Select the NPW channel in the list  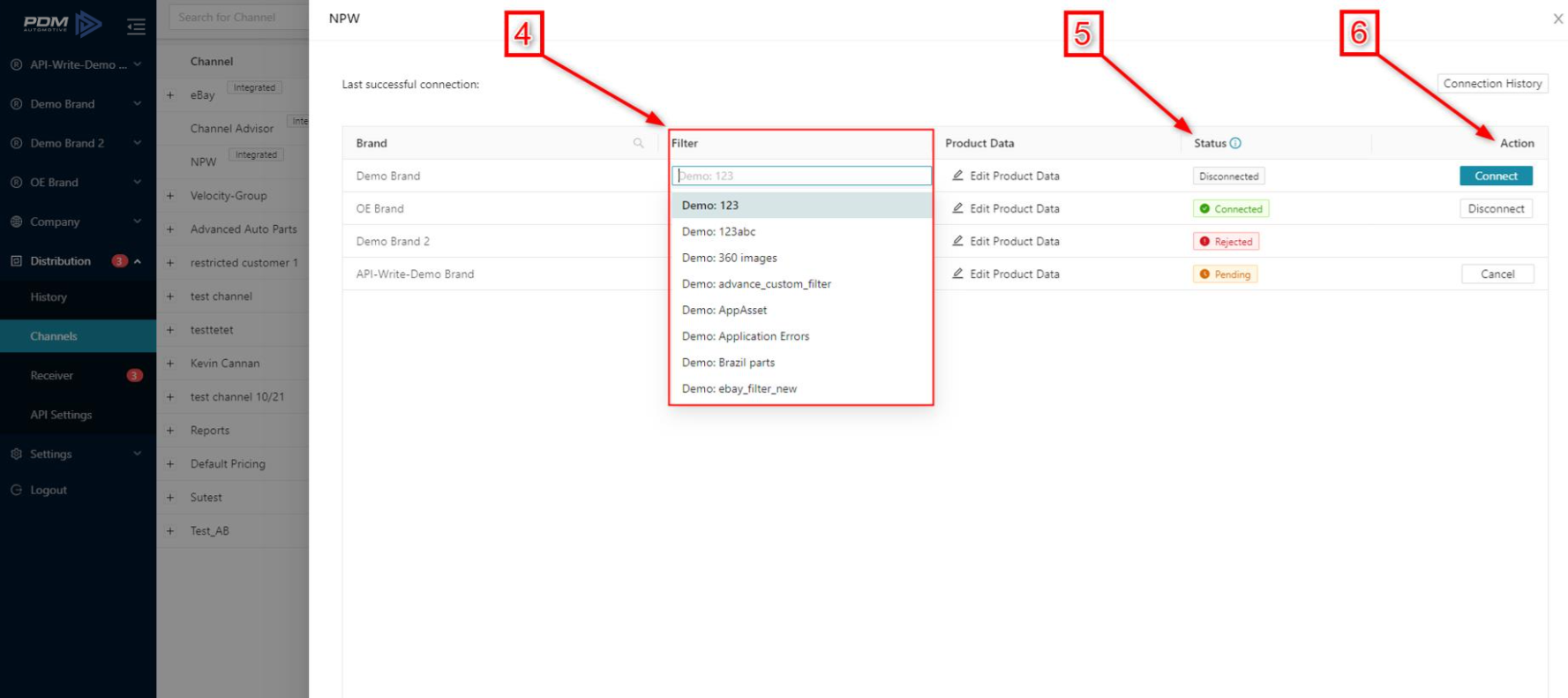click(203, 162)
